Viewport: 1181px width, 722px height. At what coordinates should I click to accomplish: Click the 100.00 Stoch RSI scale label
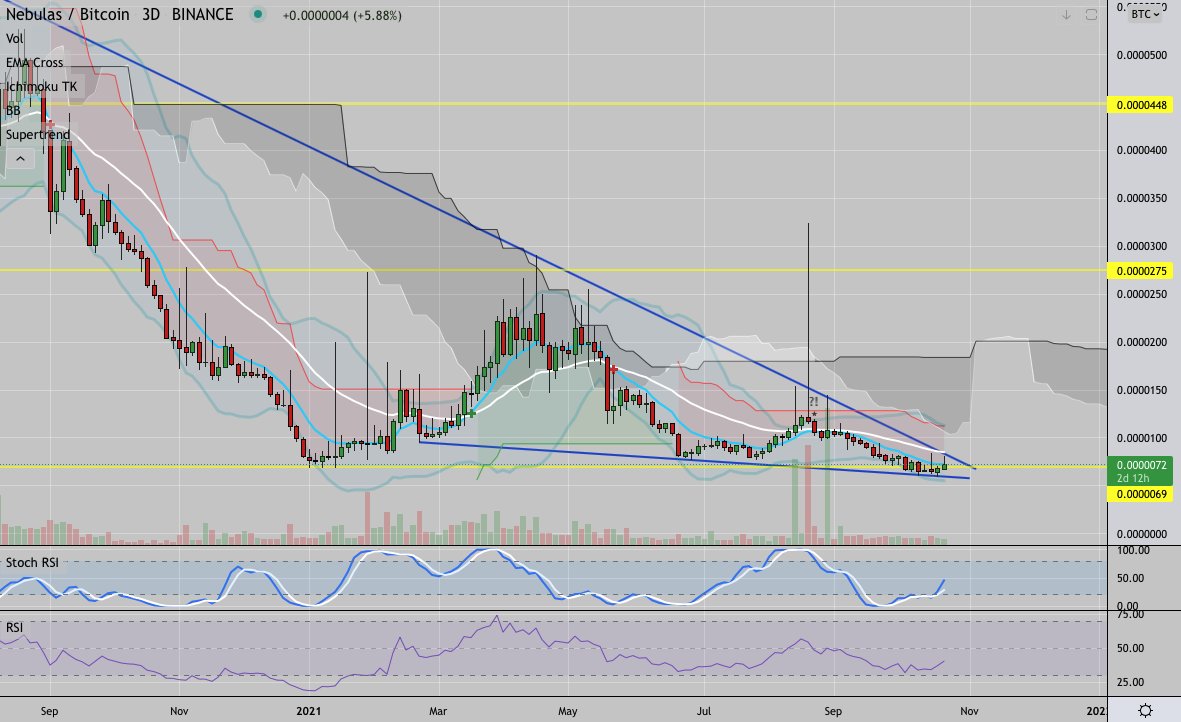point(1134,550)
